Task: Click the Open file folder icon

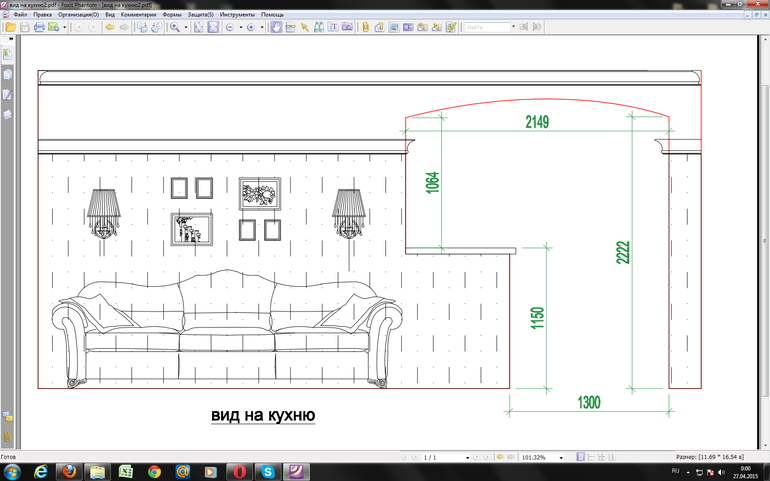Action: (9, 28)
